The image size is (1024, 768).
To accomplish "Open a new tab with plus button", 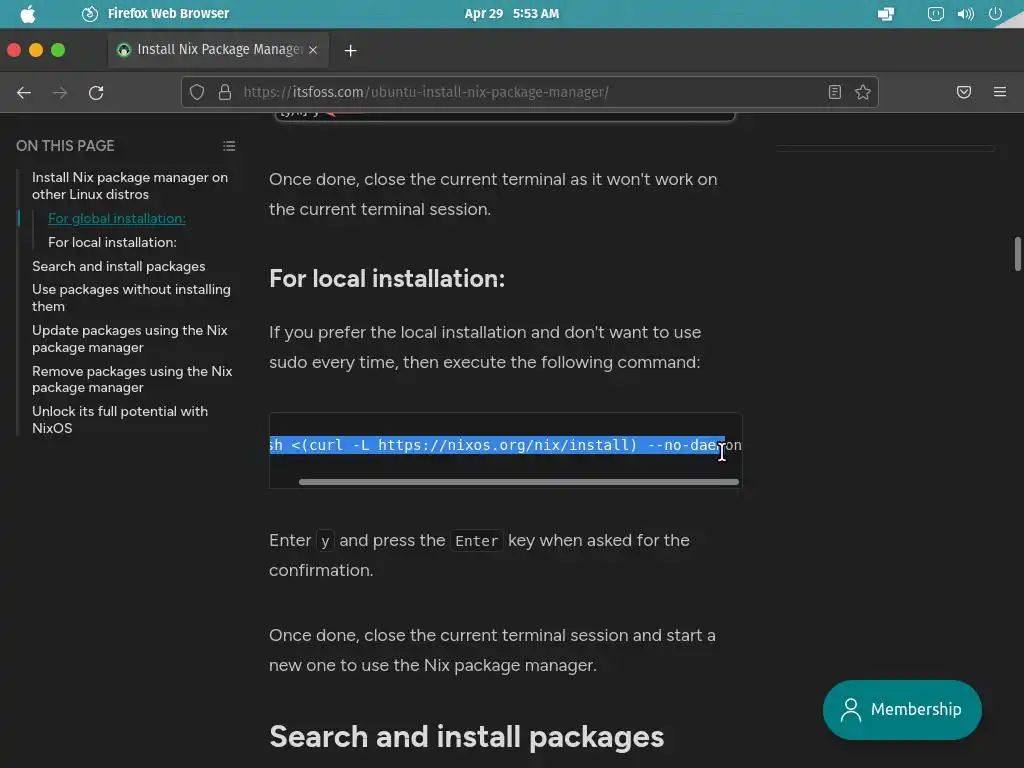I will pyautogui.click(x=351, y=50).
